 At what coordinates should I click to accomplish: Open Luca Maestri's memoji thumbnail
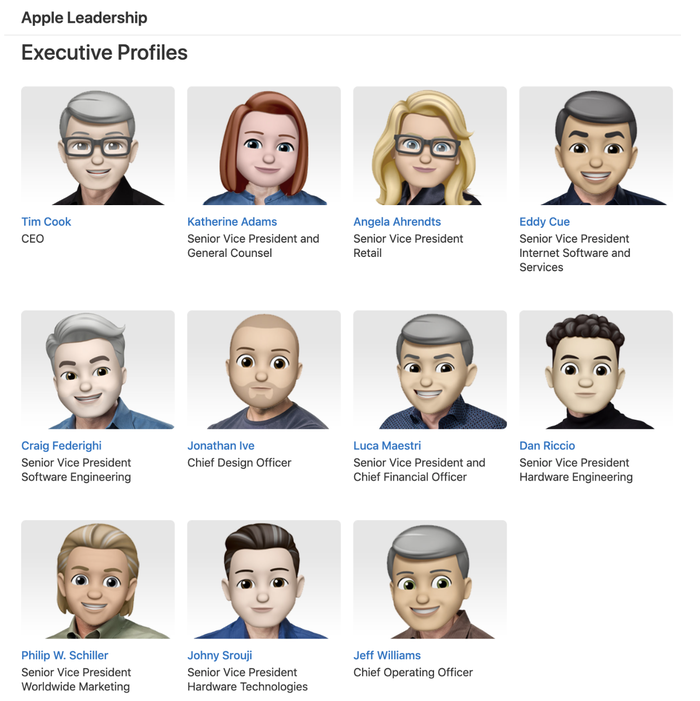[x=430, y=370]
